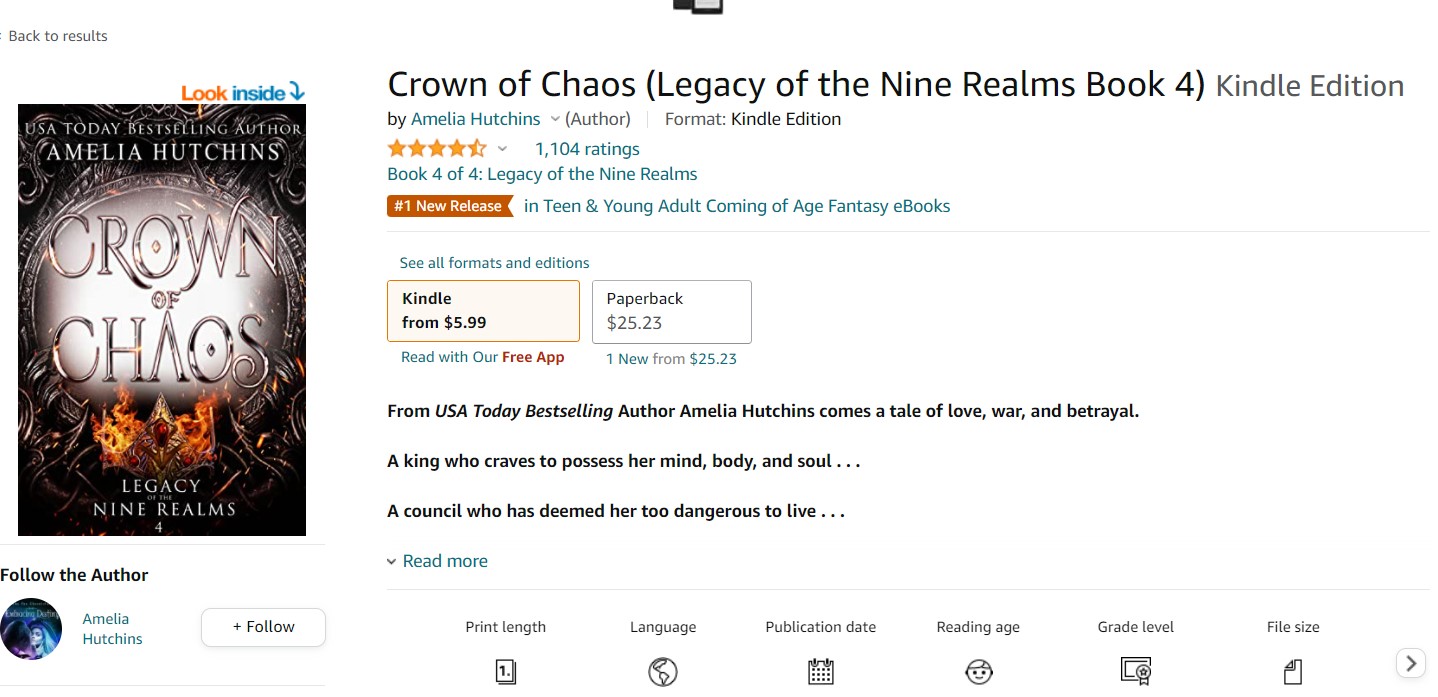Open Legacy of the Nine Realms series link
This screenshot has width=1438, height=697.
pyautogui.click(x=542, y=174)
